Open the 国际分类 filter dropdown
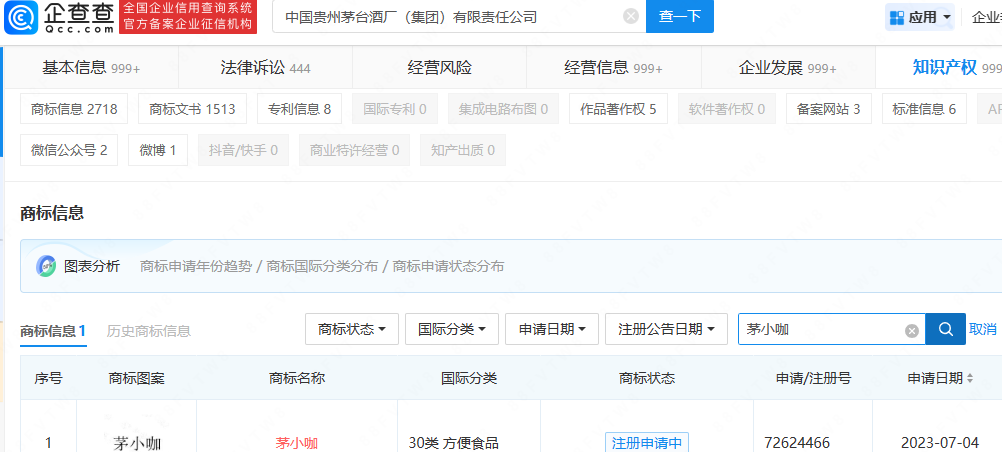The height and width of the screenshot is (452, 1002). coord(452,329)
